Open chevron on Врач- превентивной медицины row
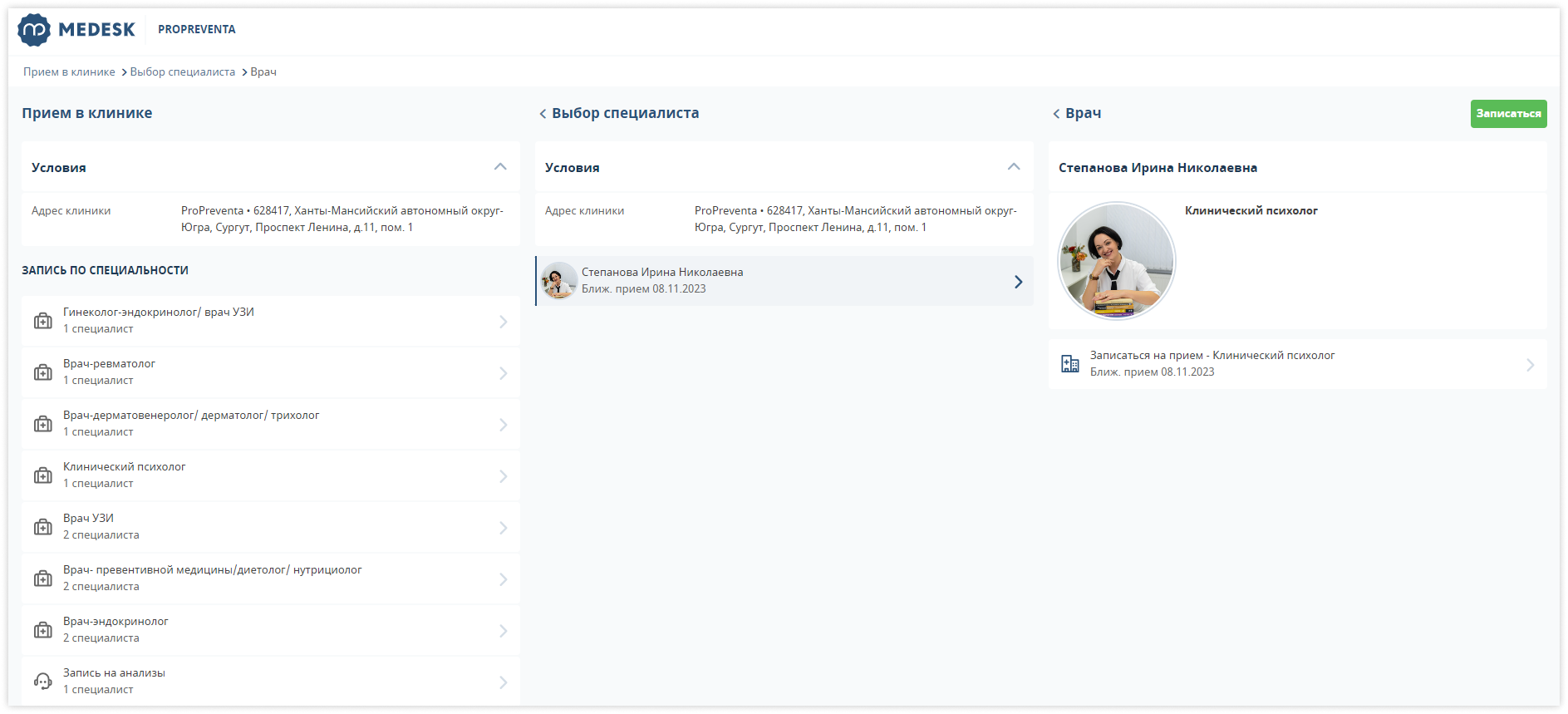 click(x=504, y=579)
